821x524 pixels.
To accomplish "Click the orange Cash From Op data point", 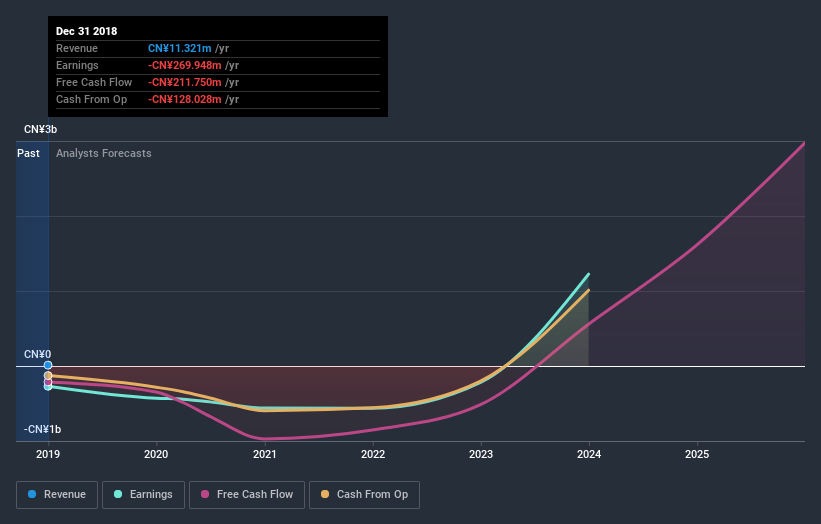I will click(48, 375).
